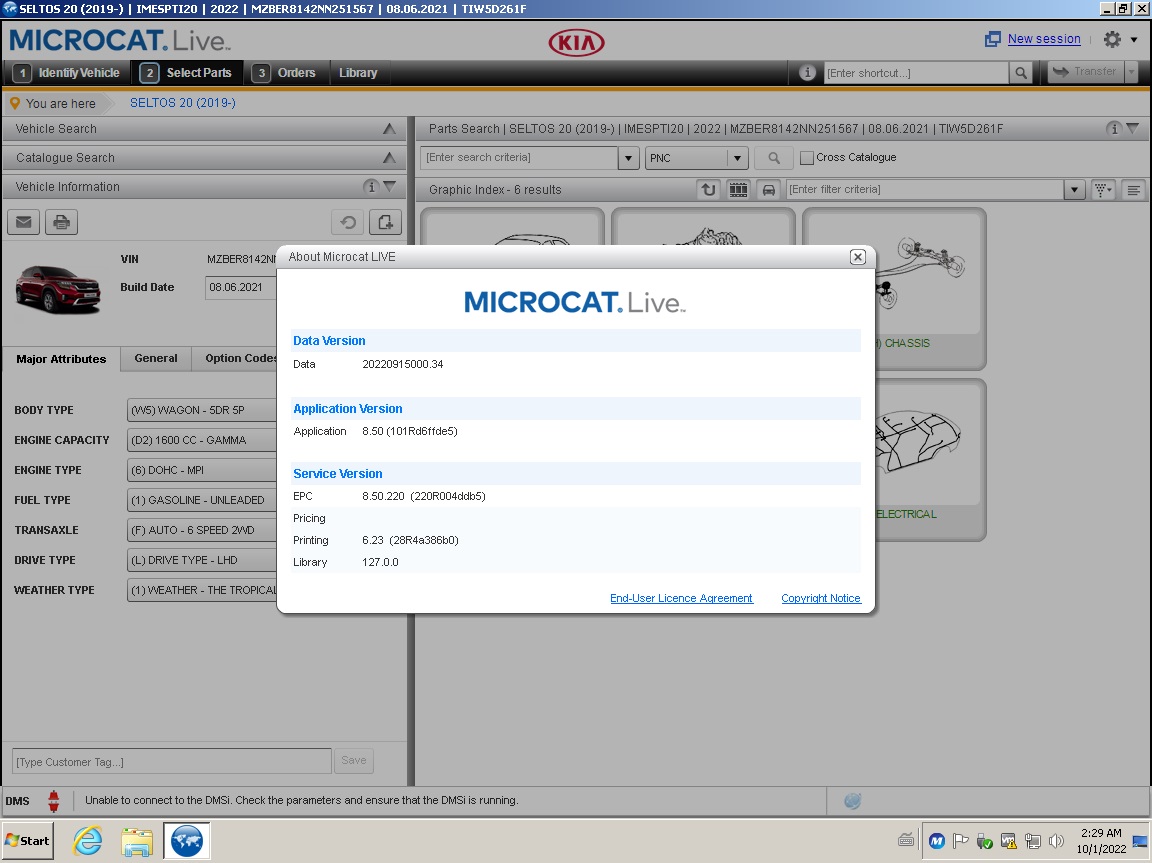Click the Vehicle Information info icon
This screenshot has width=1152, height=863.
coord(371,187)
